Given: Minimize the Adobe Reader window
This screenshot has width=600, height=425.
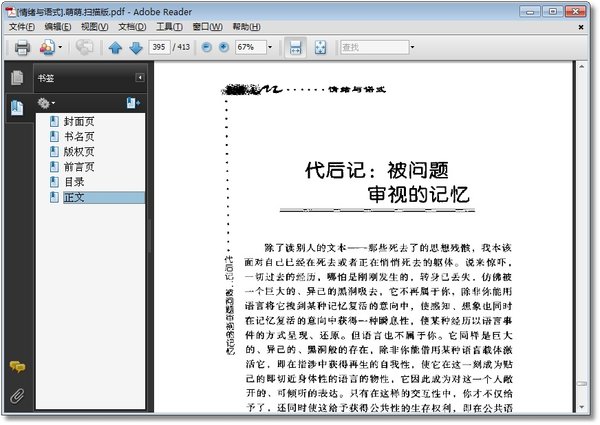Looking at the screenshot, I should 530,11.
